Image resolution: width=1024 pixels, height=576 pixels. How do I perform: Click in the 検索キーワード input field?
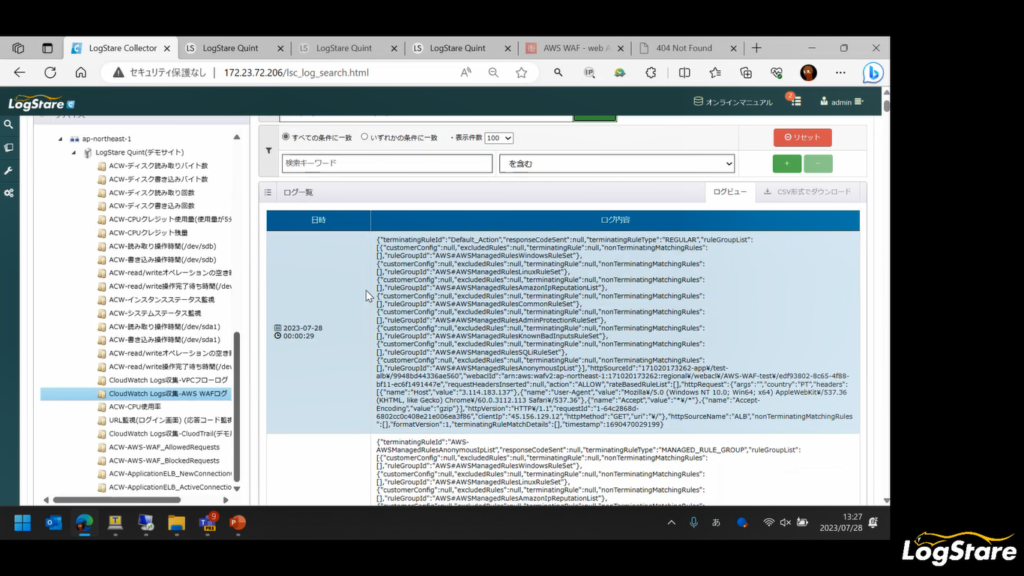pos(387,163)
